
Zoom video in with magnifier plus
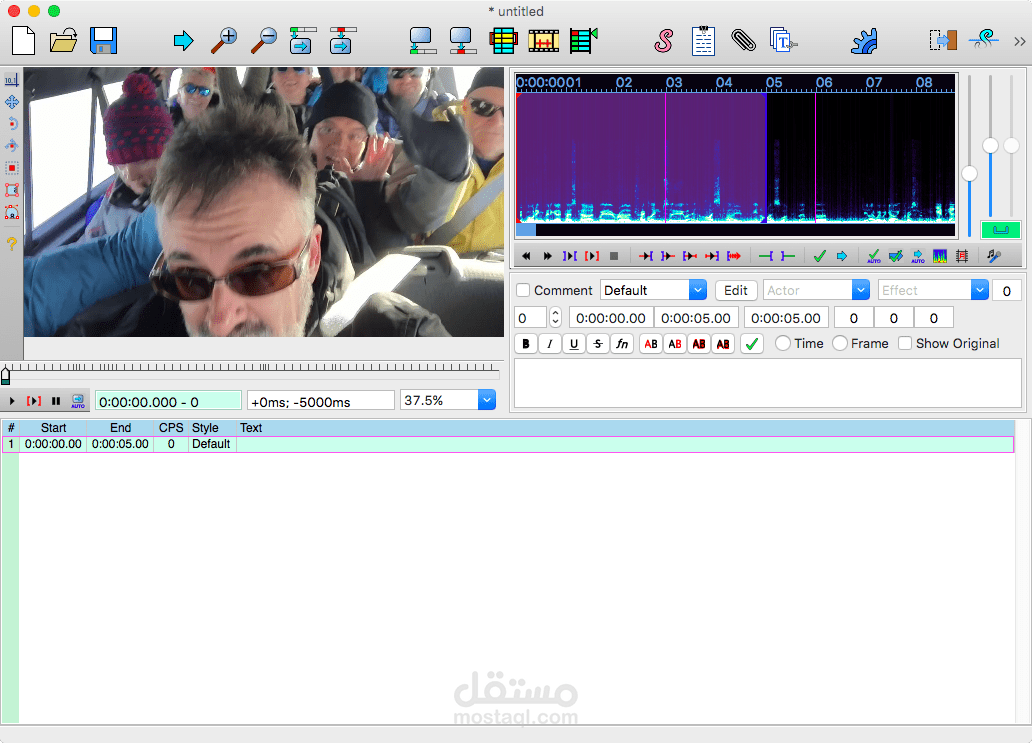pyautogui.click(x=224, y=41)
